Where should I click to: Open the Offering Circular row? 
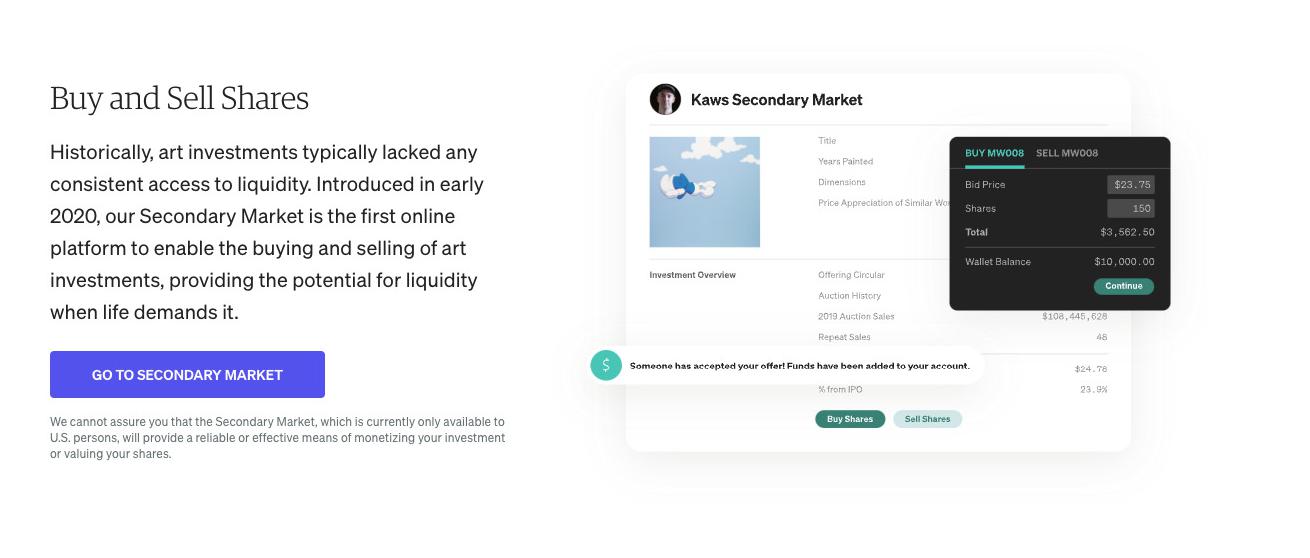tap(851, 275)
